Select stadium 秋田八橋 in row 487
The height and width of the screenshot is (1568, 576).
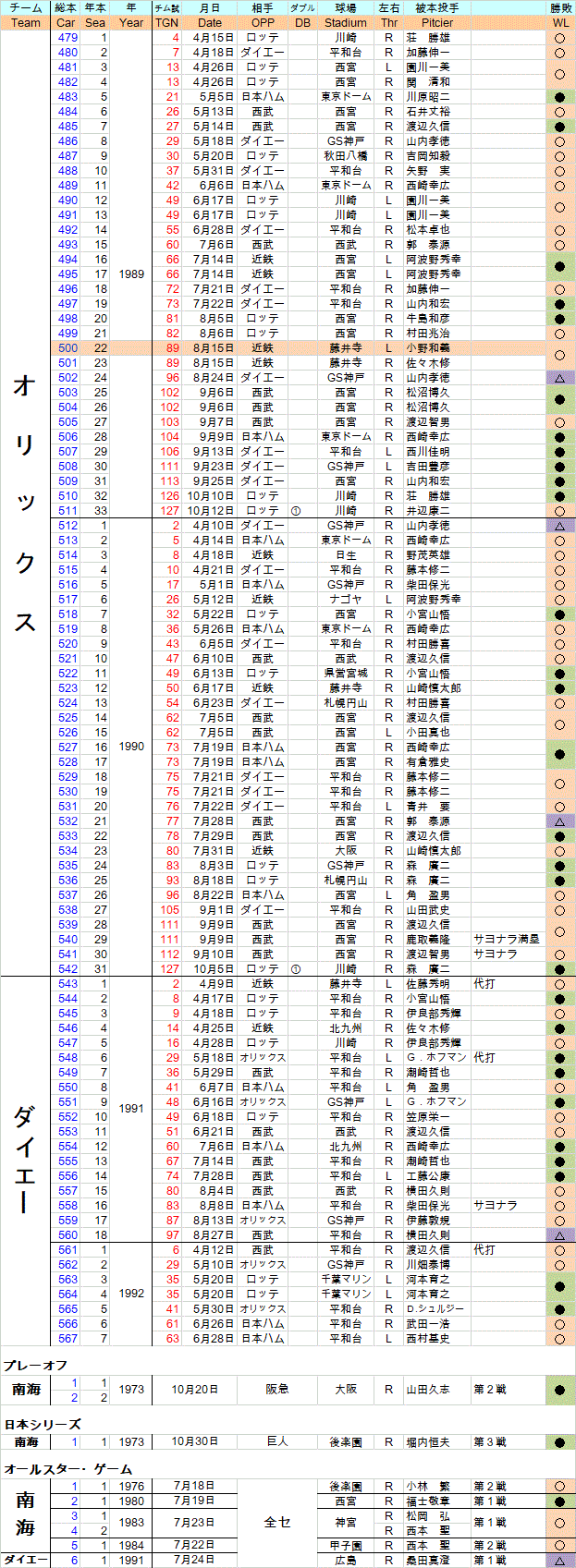pos(346,156)
